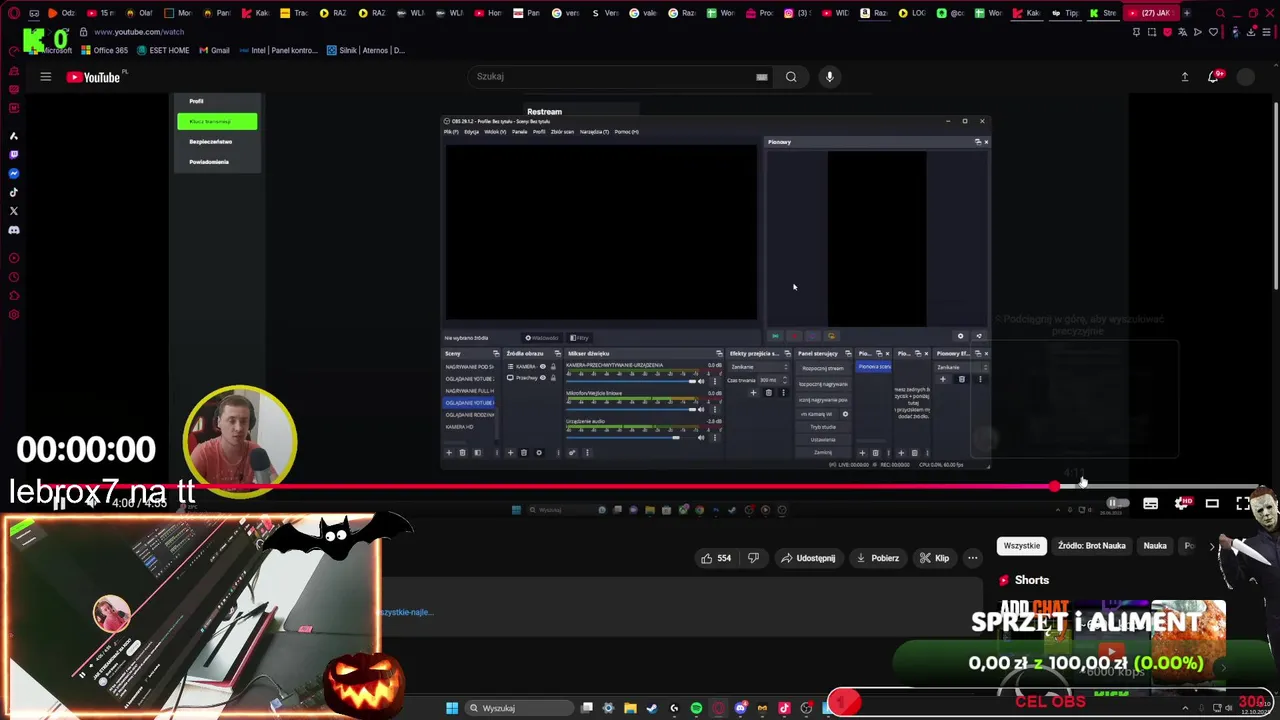The image size is (1280, 720).
Task: Toggle lock on the KAMERA source
Action: (553, 367)
